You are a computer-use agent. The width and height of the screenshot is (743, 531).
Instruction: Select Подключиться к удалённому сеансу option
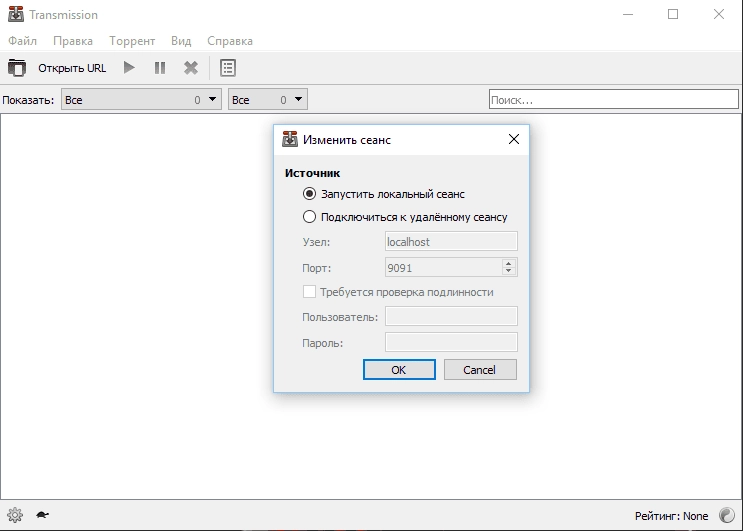(x=309, y=217)
